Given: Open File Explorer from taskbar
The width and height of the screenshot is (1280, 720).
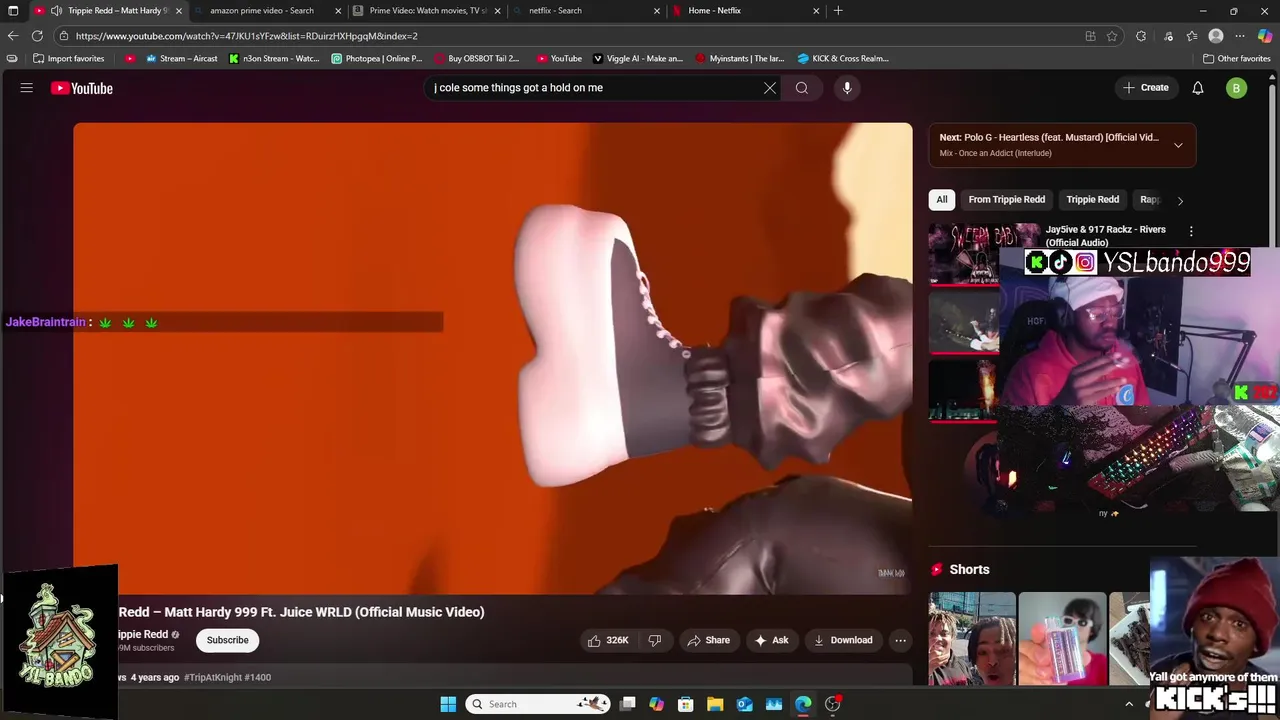Looking at the screenshot, I should pos(715,704).
